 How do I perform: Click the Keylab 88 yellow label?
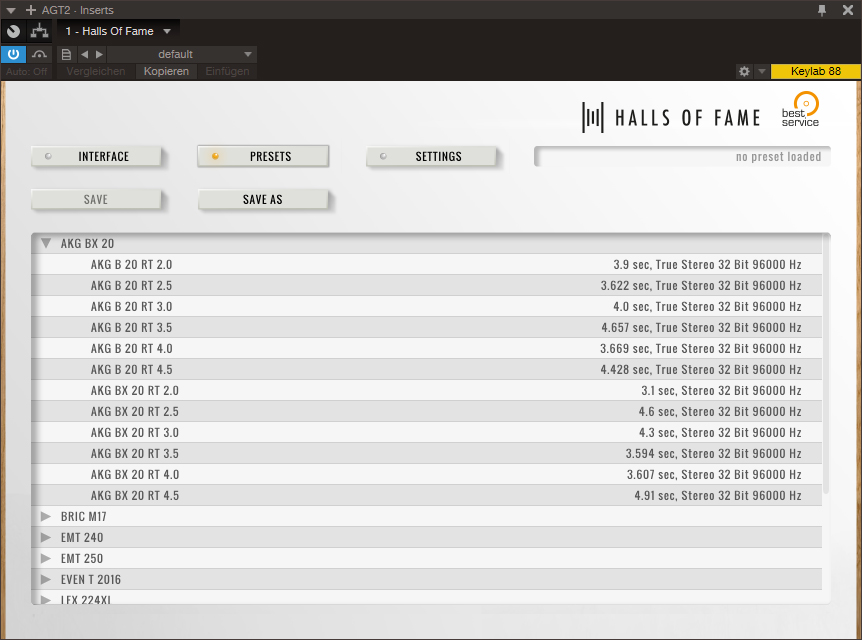(x=815, y=71)
